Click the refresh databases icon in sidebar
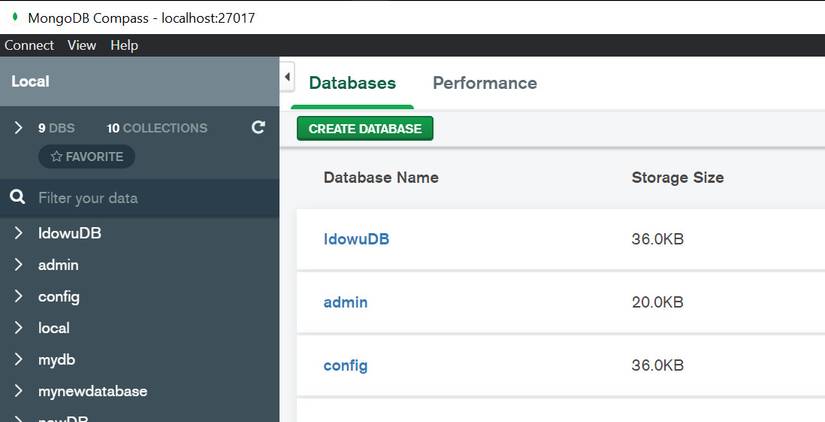 [258, 127]
